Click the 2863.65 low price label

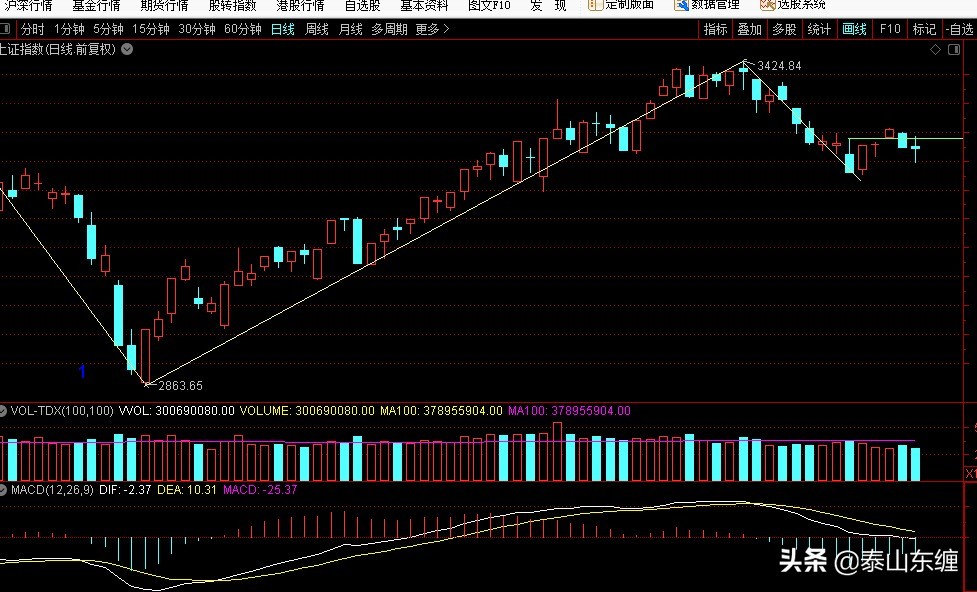tap(181, 386)
